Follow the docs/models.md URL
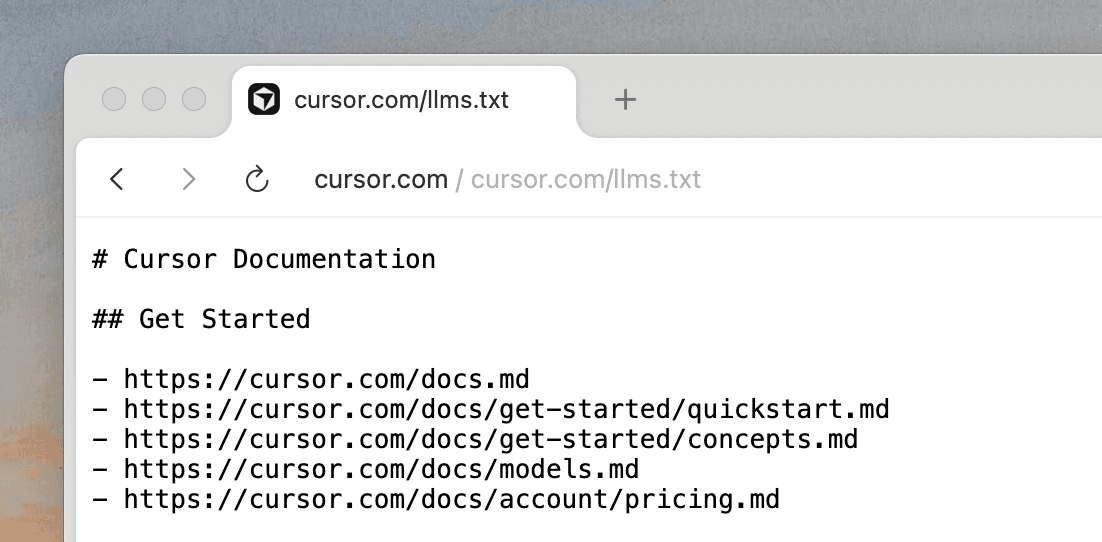 [x=381, y=469]
